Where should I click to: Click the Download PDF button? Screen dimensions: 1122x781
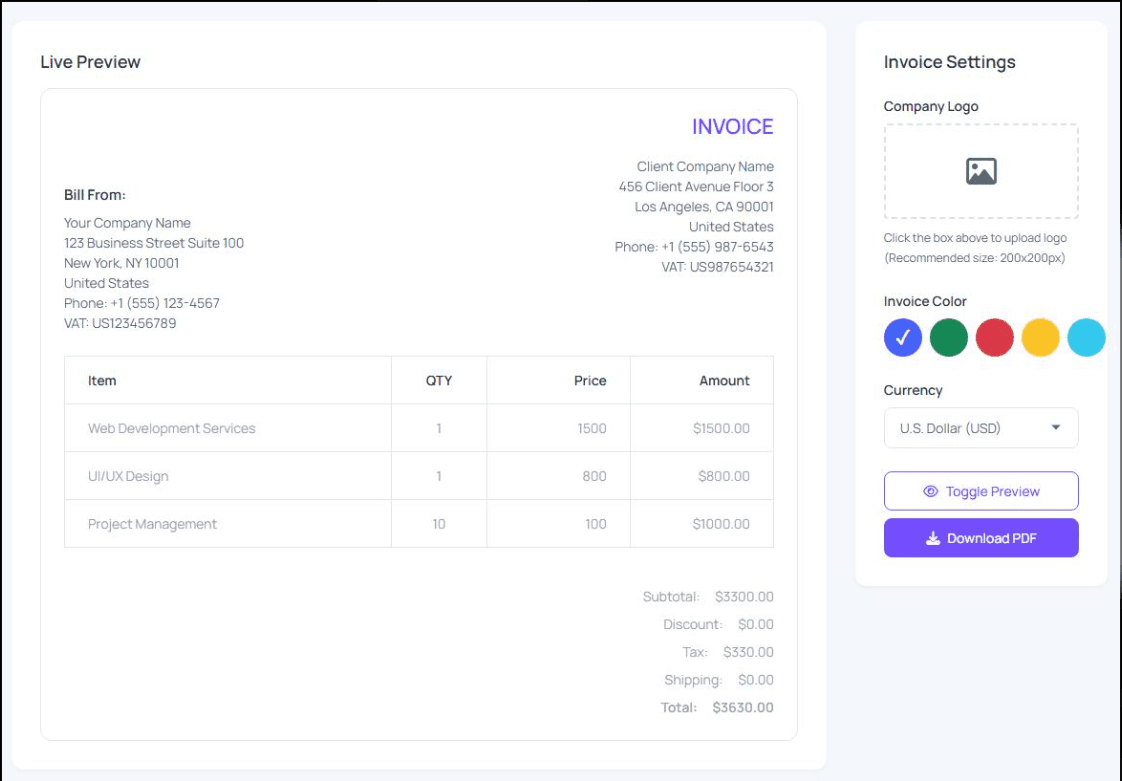(981, 538)
